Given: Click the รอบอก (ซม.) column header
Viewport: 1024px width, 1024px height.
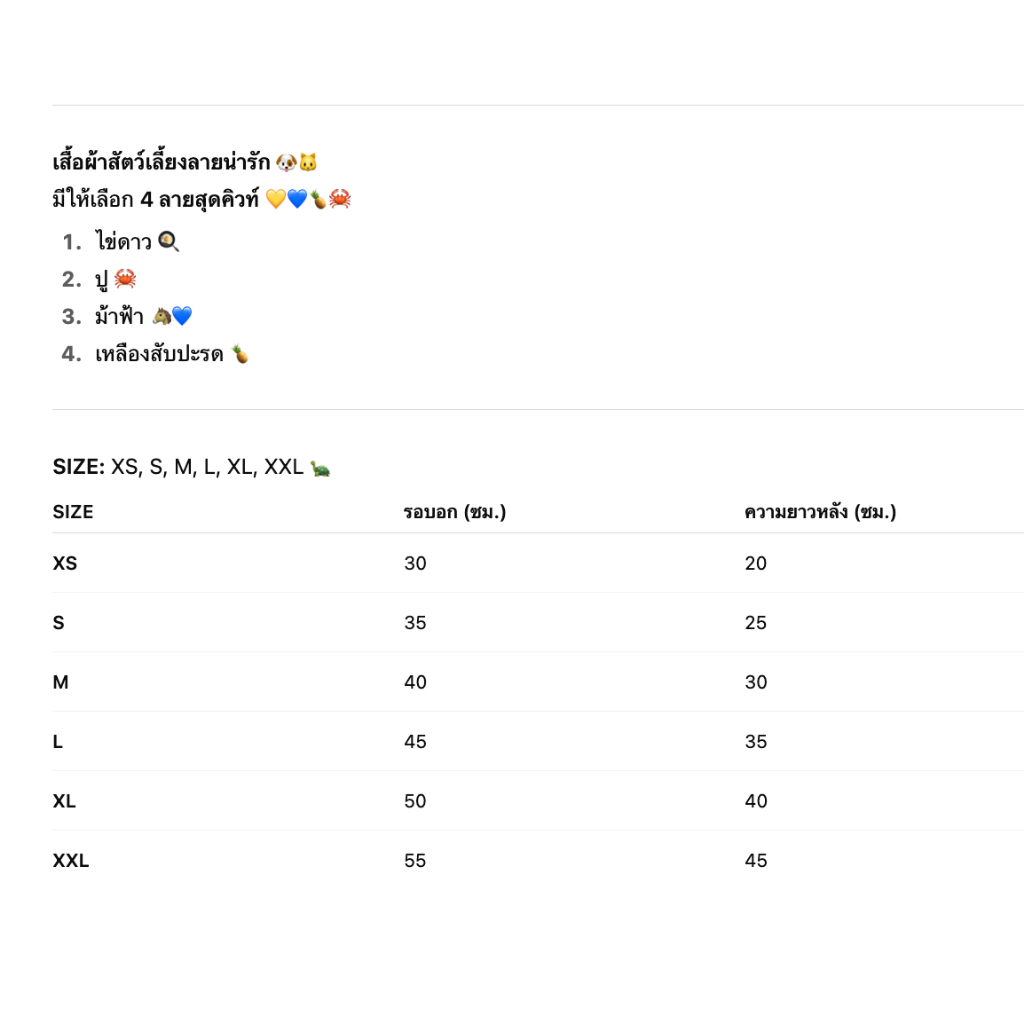Looking at the screenshot, I should point(455,512).
